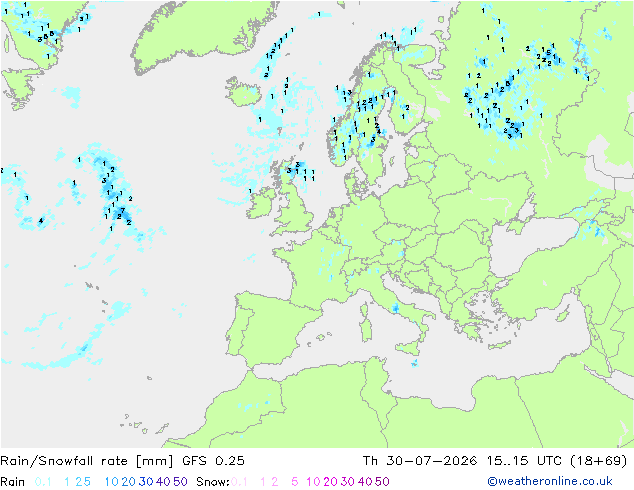The height and width of the screenshot is (490, 634).
Task: Click the Rain legend label
Action: [x=13, y=482]
